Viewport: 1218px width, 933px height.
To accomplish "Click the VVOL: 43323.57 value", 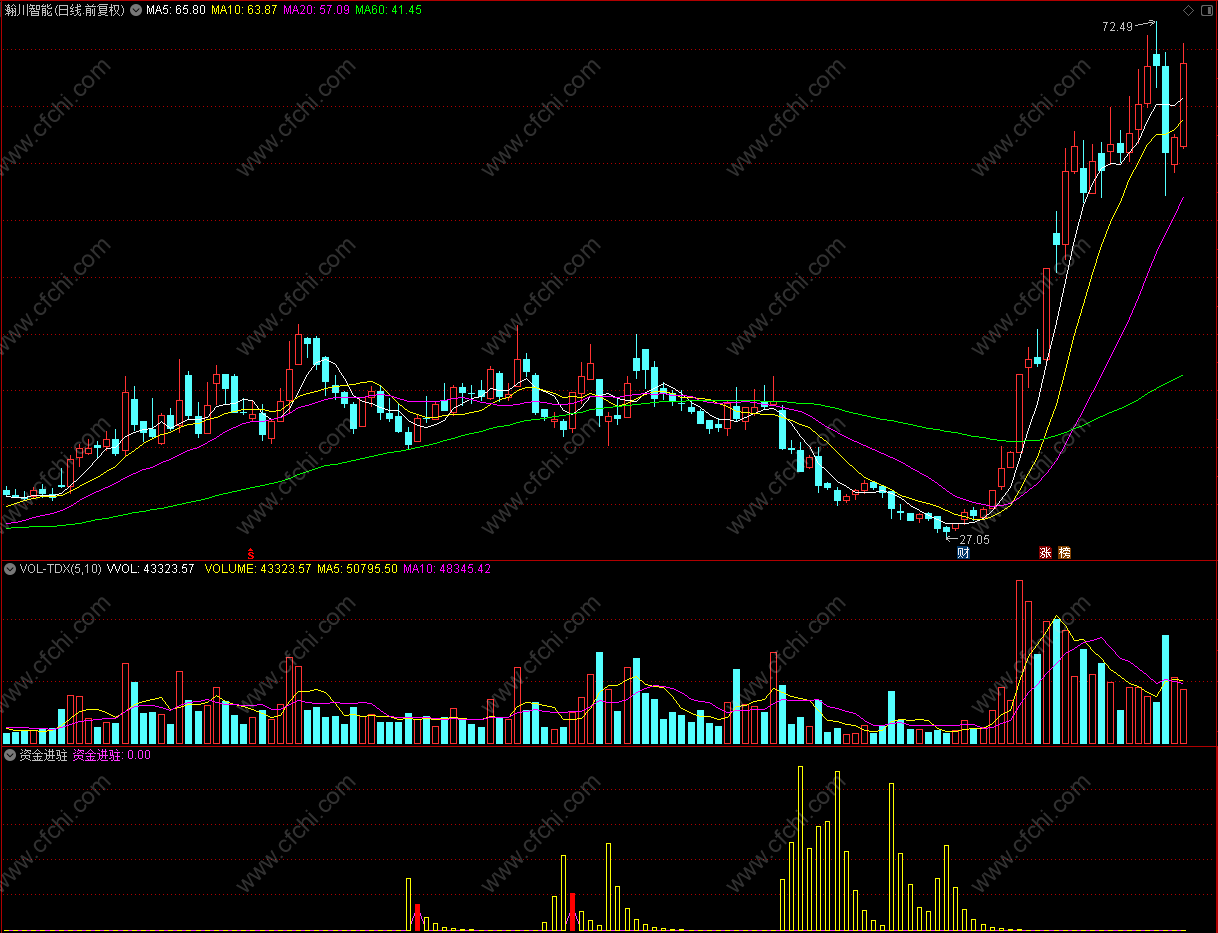I will [150, 569].
